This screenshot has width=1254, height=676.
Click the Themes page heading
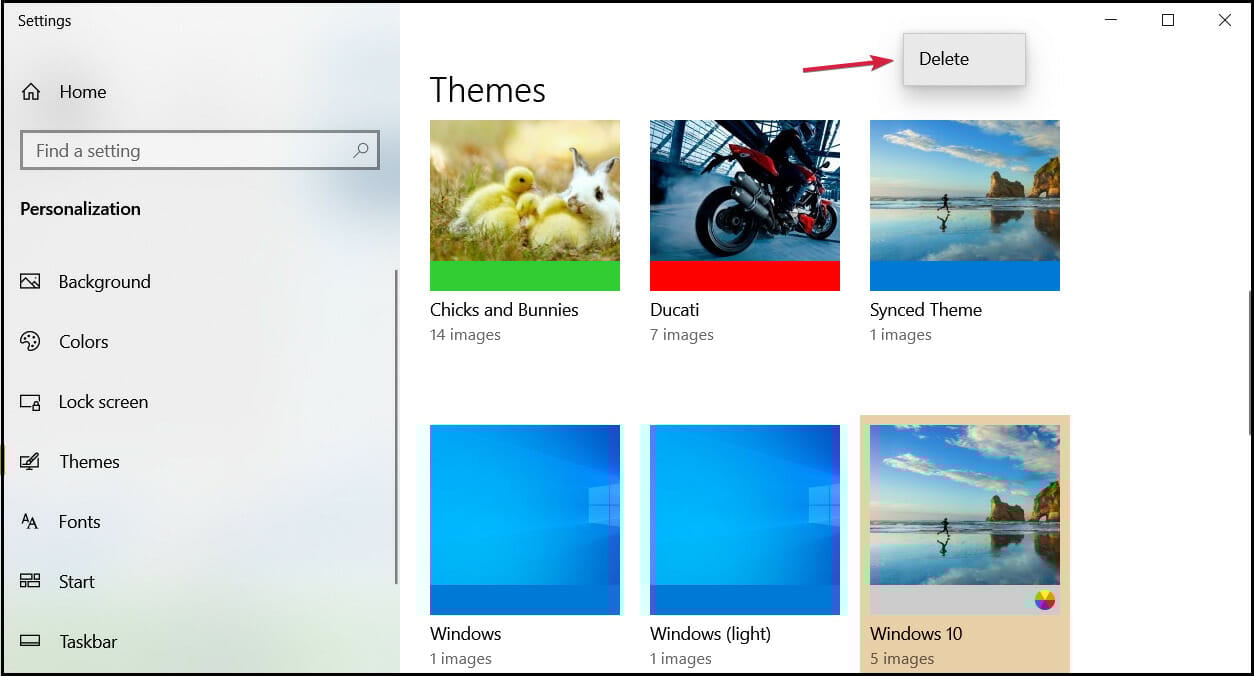point(488,90)
